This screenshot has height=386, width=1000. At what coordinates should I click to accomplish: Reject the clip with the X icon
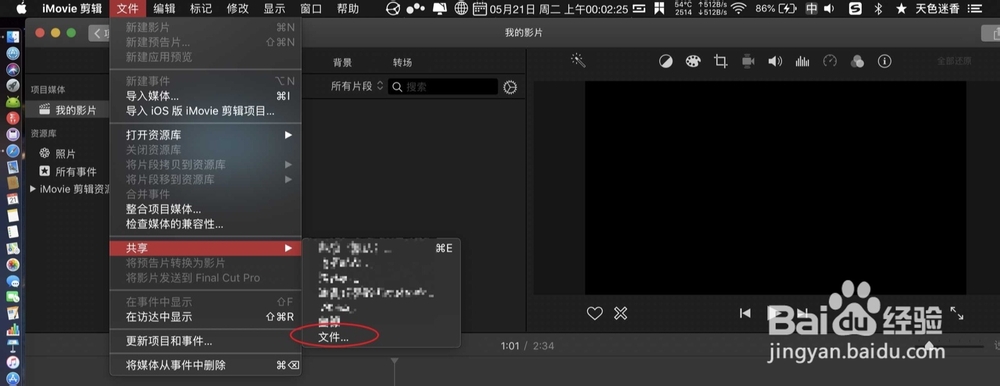pos(621,313)
